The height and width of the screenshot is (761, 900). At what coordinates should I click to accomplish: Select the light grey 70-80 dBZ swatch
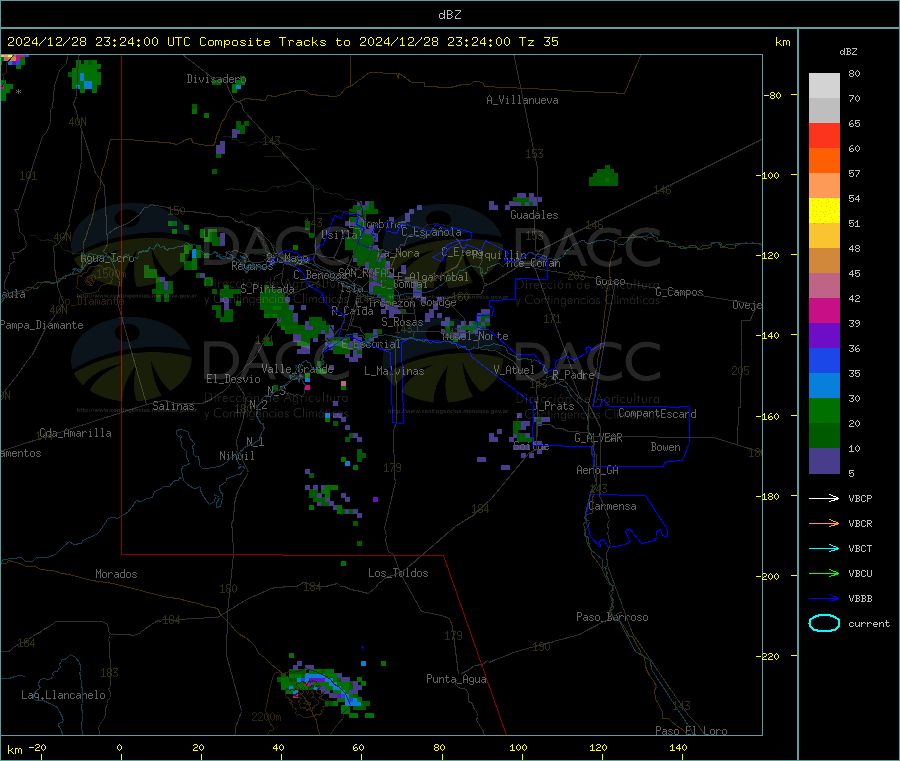[824, 86]
